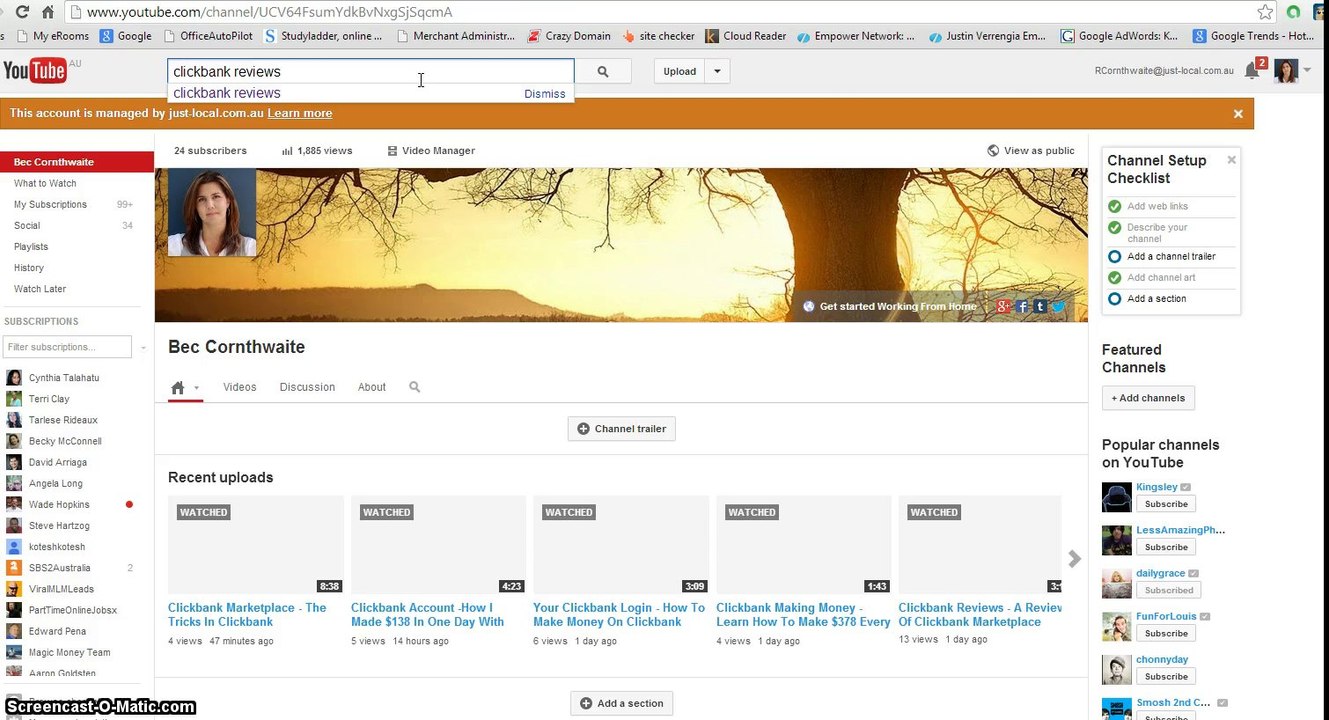The image size is (1329, 720).
Task: Open the Learn more link
Action: tap(300, 113)
